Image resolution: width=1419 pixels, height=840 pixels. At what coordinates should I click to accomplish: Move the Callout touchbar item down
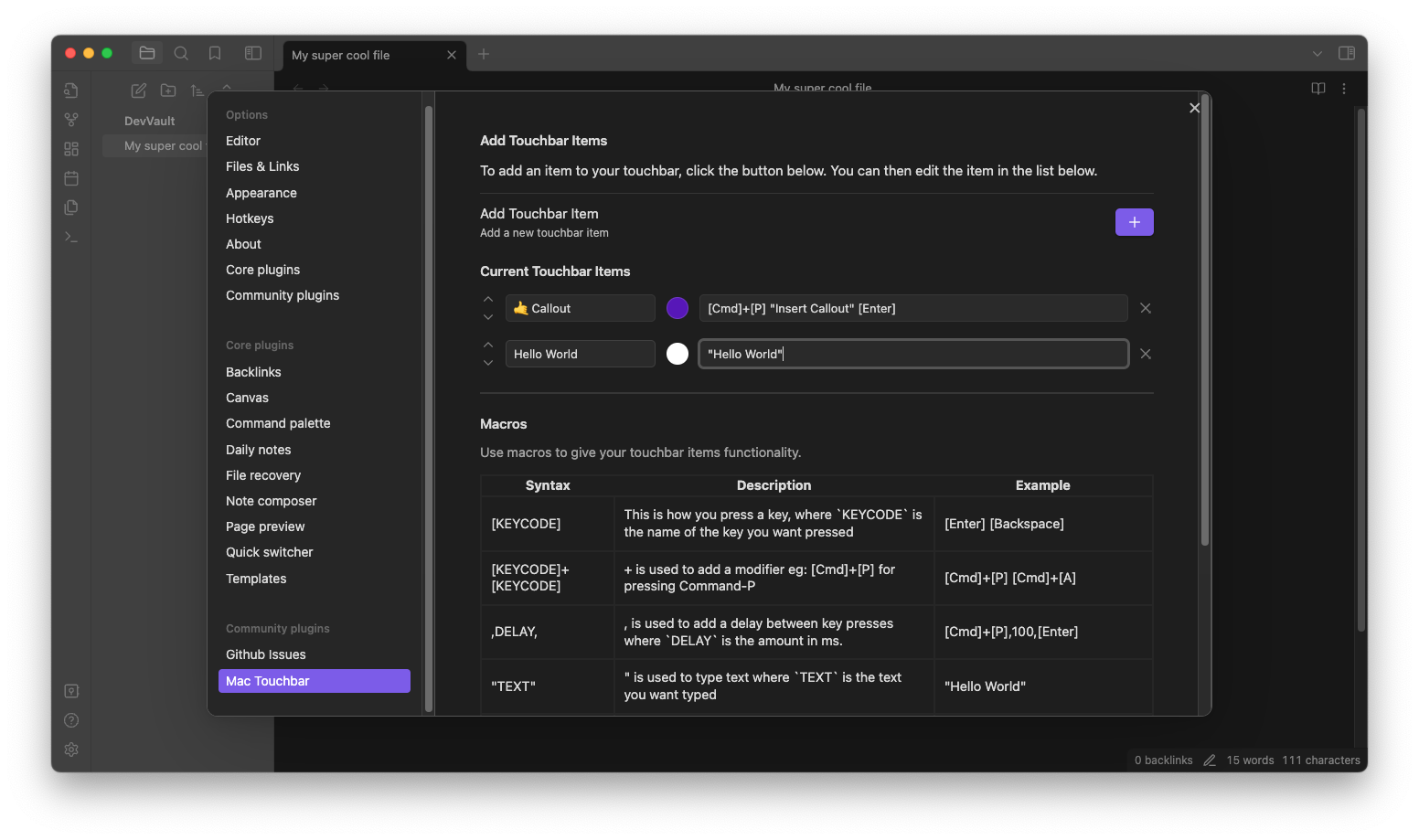(x=487, y=317)
